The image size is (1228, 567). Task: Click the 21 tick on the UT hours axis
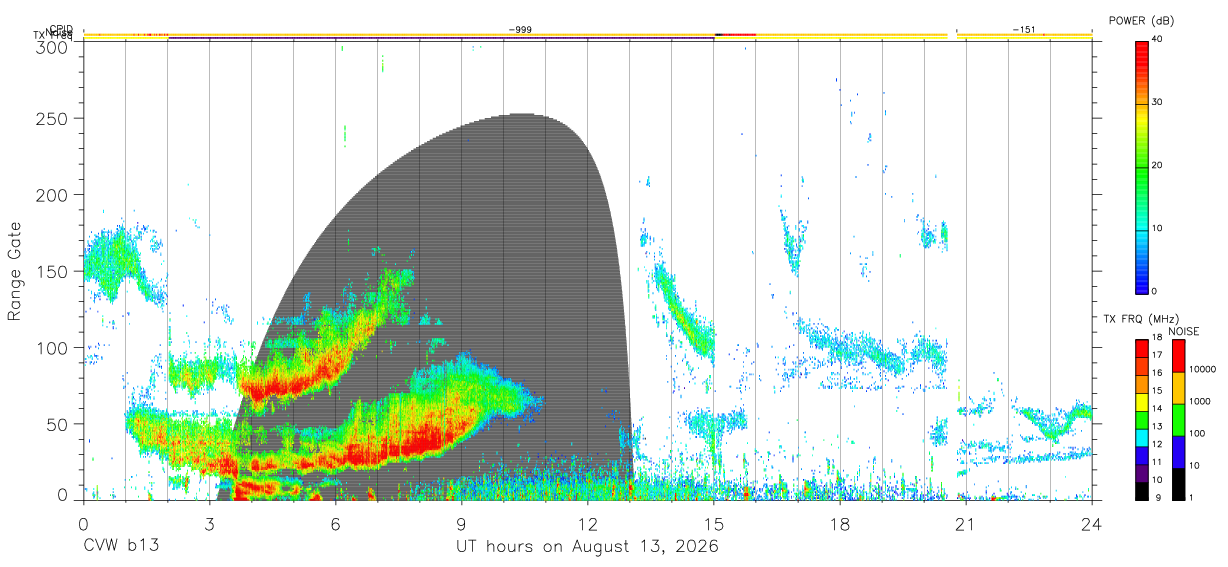966,523
